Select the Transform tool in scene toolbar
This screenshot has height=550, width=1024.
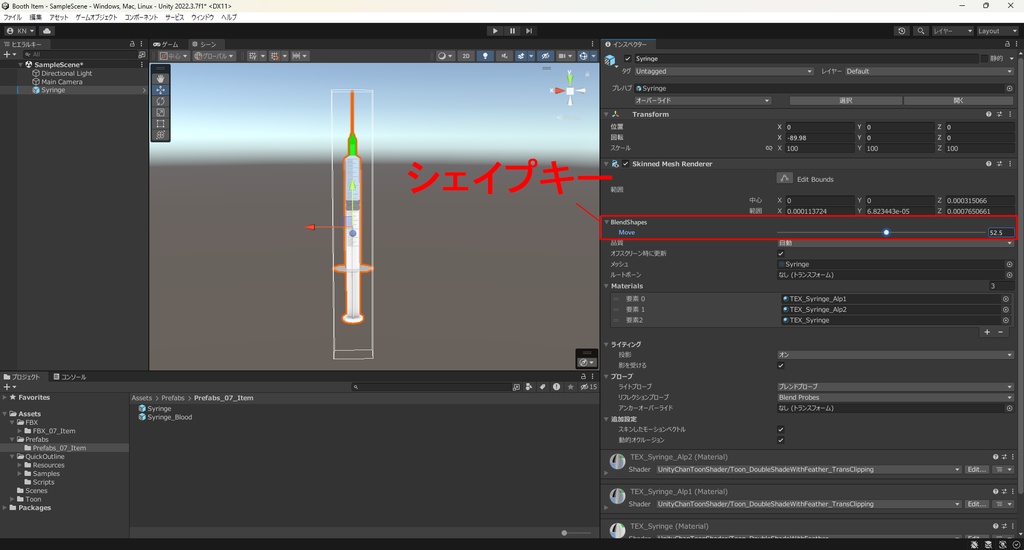pos(160,135)
